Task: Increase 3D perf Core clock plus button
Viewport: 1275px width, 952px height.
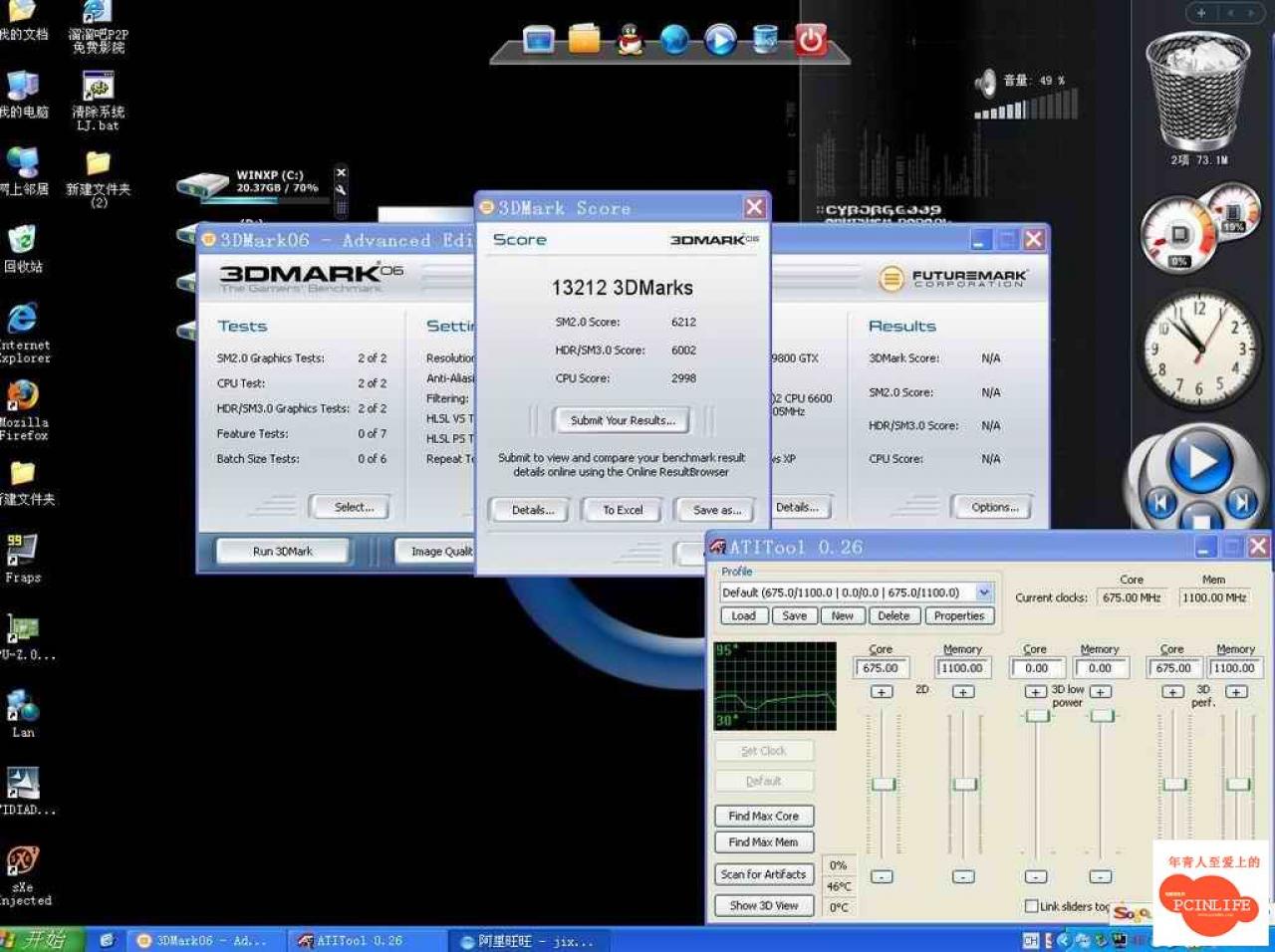Action: click(1173, 691)
